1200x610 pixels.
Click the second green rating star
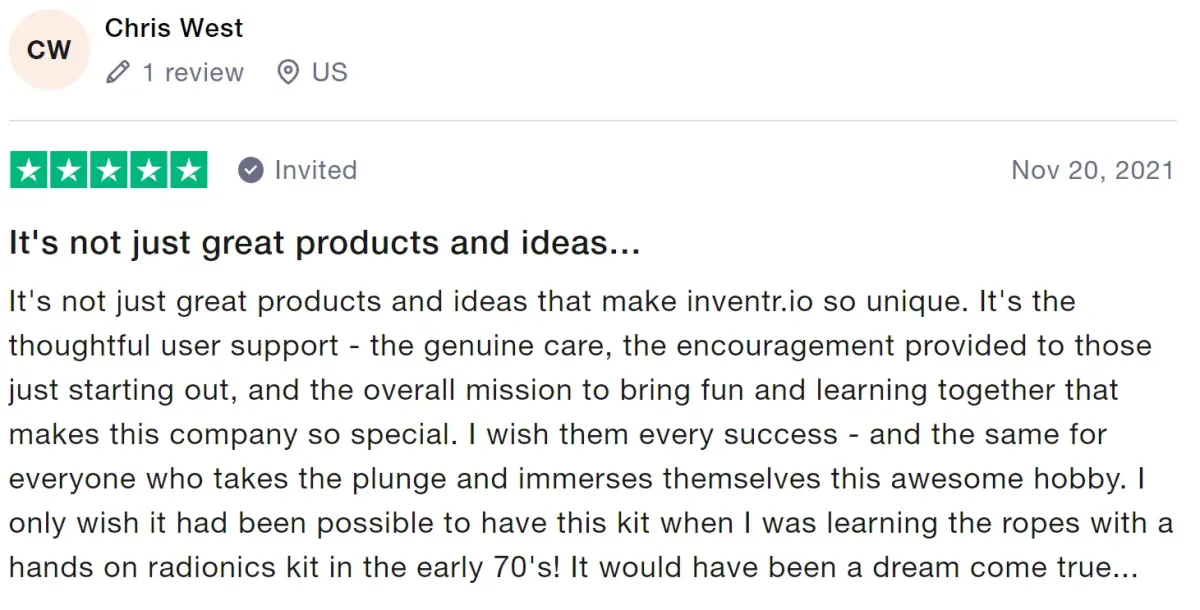69,171
